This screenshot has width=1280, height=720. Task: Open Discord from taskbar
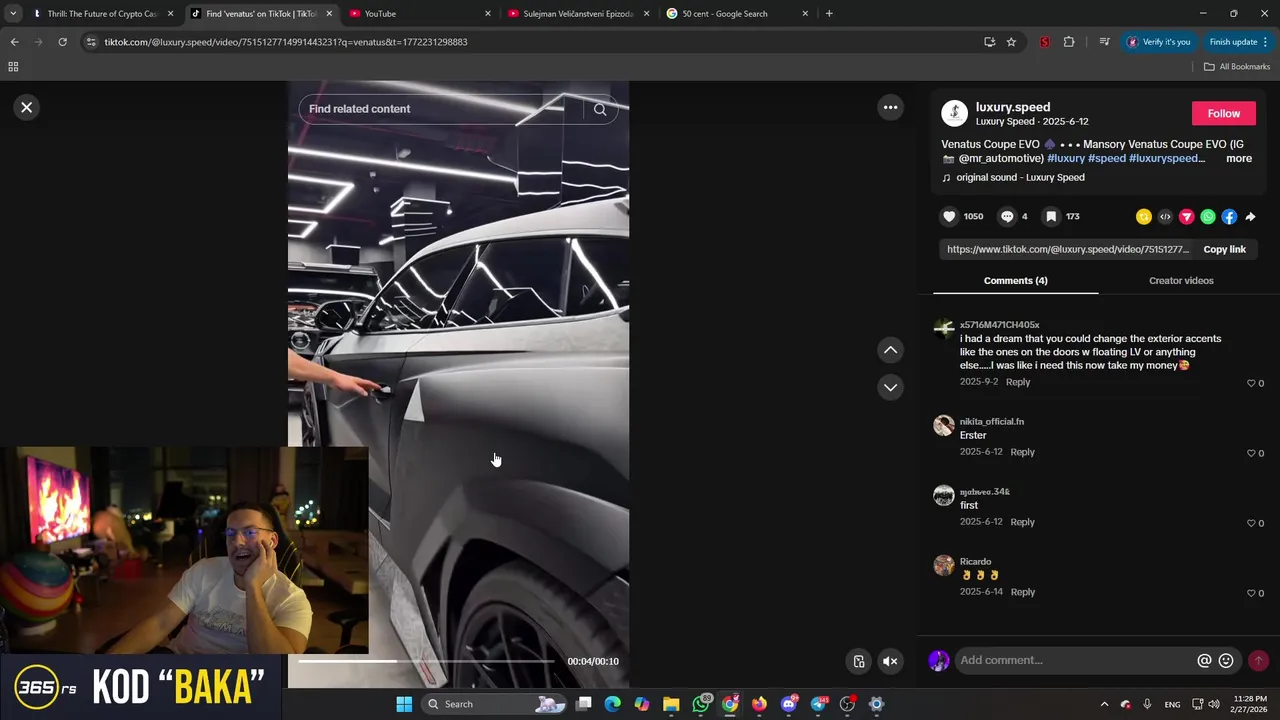pos(789,704)
